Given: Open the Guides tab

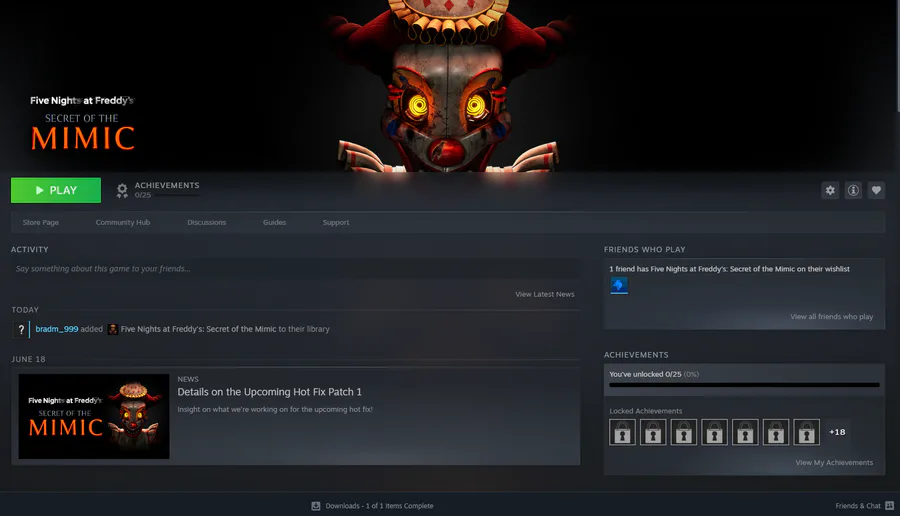Looking at the screenshot, I should (274, 222).
